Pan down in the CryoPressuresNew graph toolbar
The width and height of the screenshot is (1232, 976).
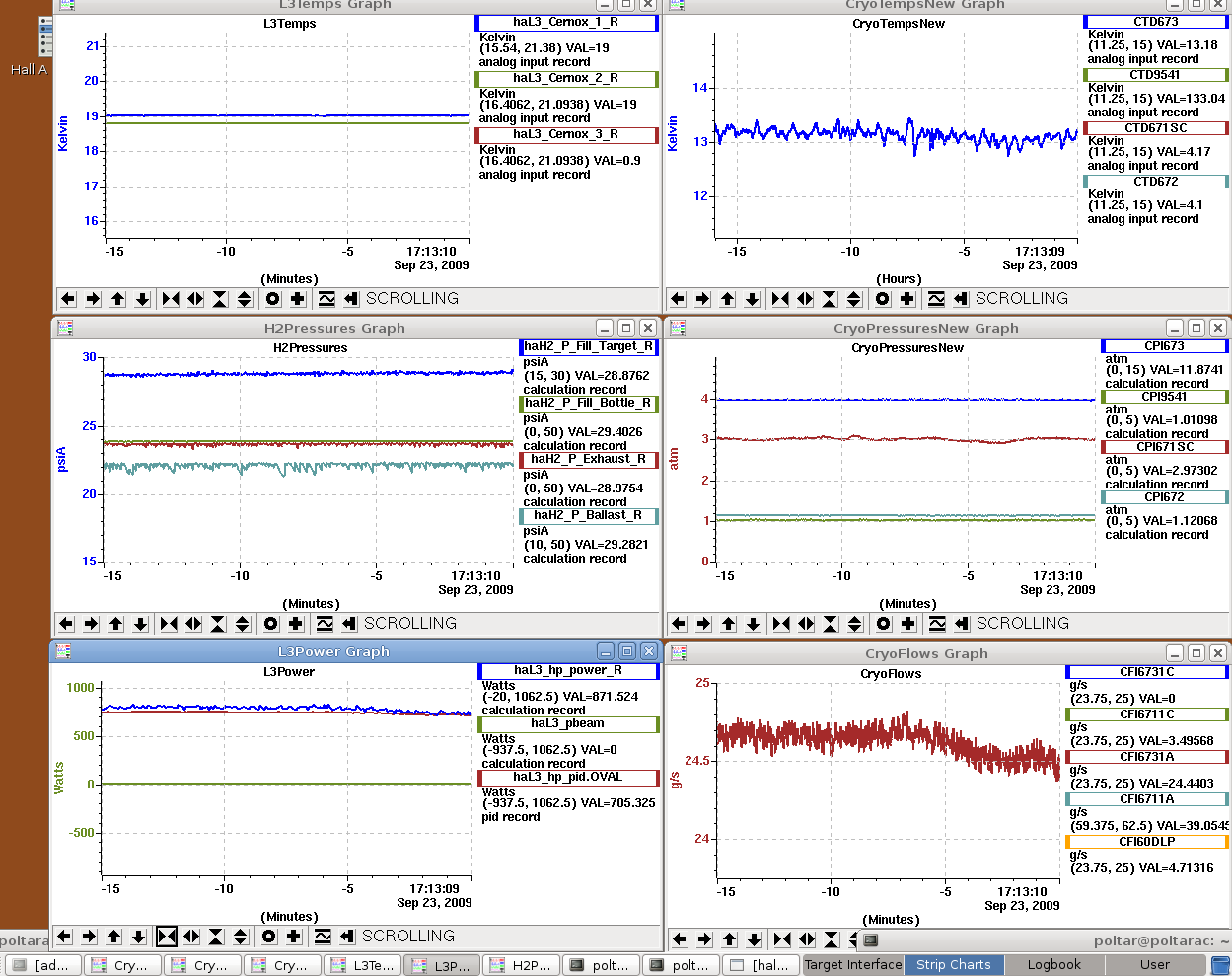[753, 624]
